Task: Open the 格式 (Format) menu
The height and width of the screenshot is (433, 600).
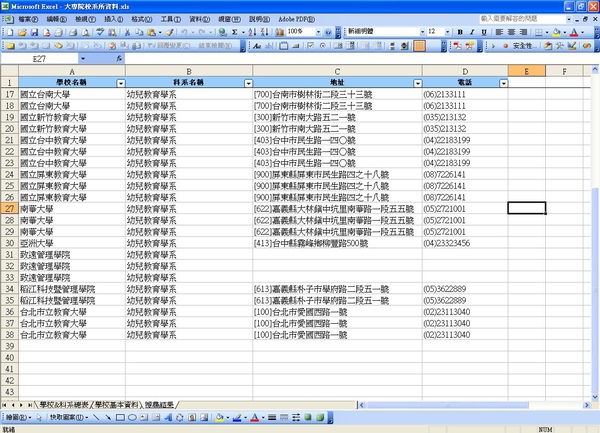Action: [142, 19]
